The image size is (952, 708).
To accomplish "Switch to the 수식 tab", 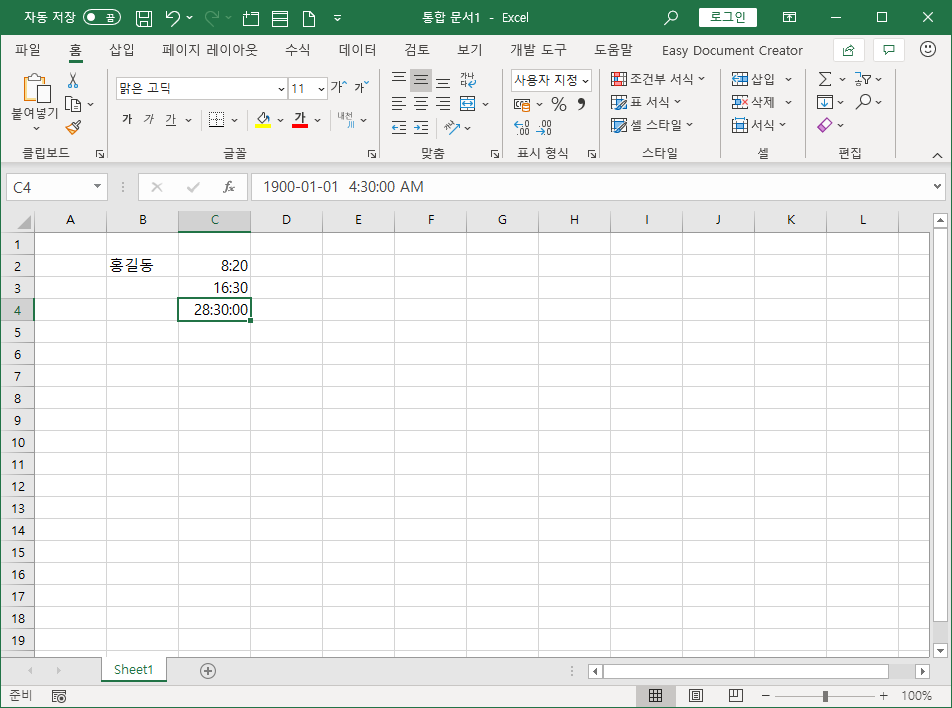I will point(298,50).
